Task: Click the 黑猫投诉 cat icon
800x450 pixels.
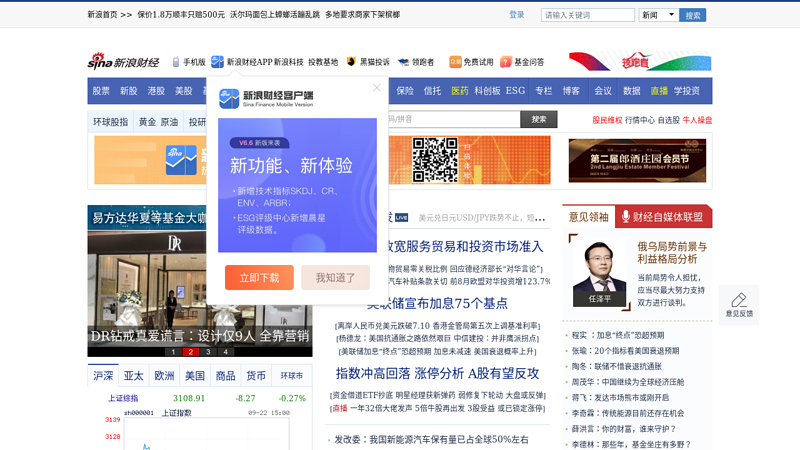Action: click(351, 62)
